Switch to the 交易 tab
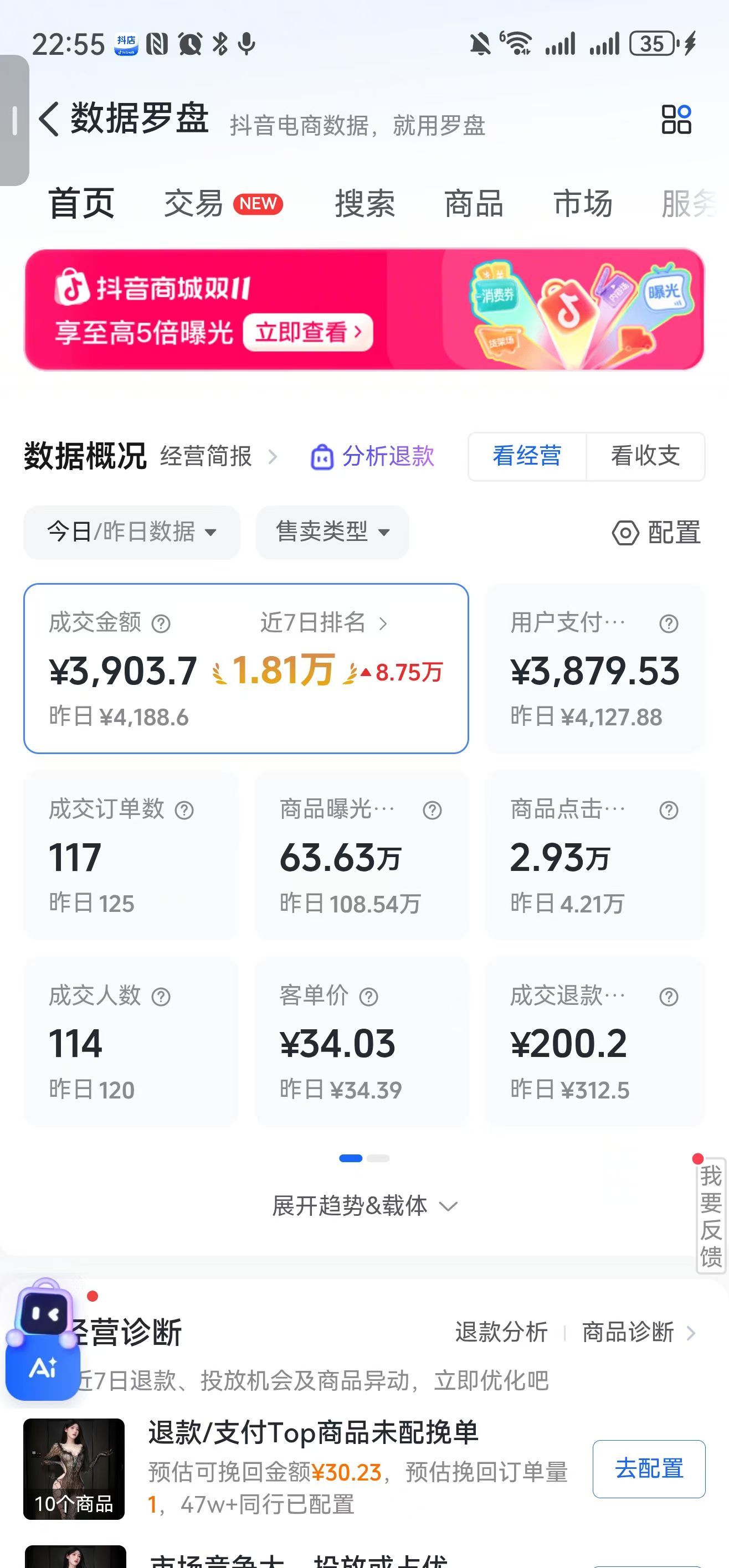729x1568 pixels. tap(223, 203)
